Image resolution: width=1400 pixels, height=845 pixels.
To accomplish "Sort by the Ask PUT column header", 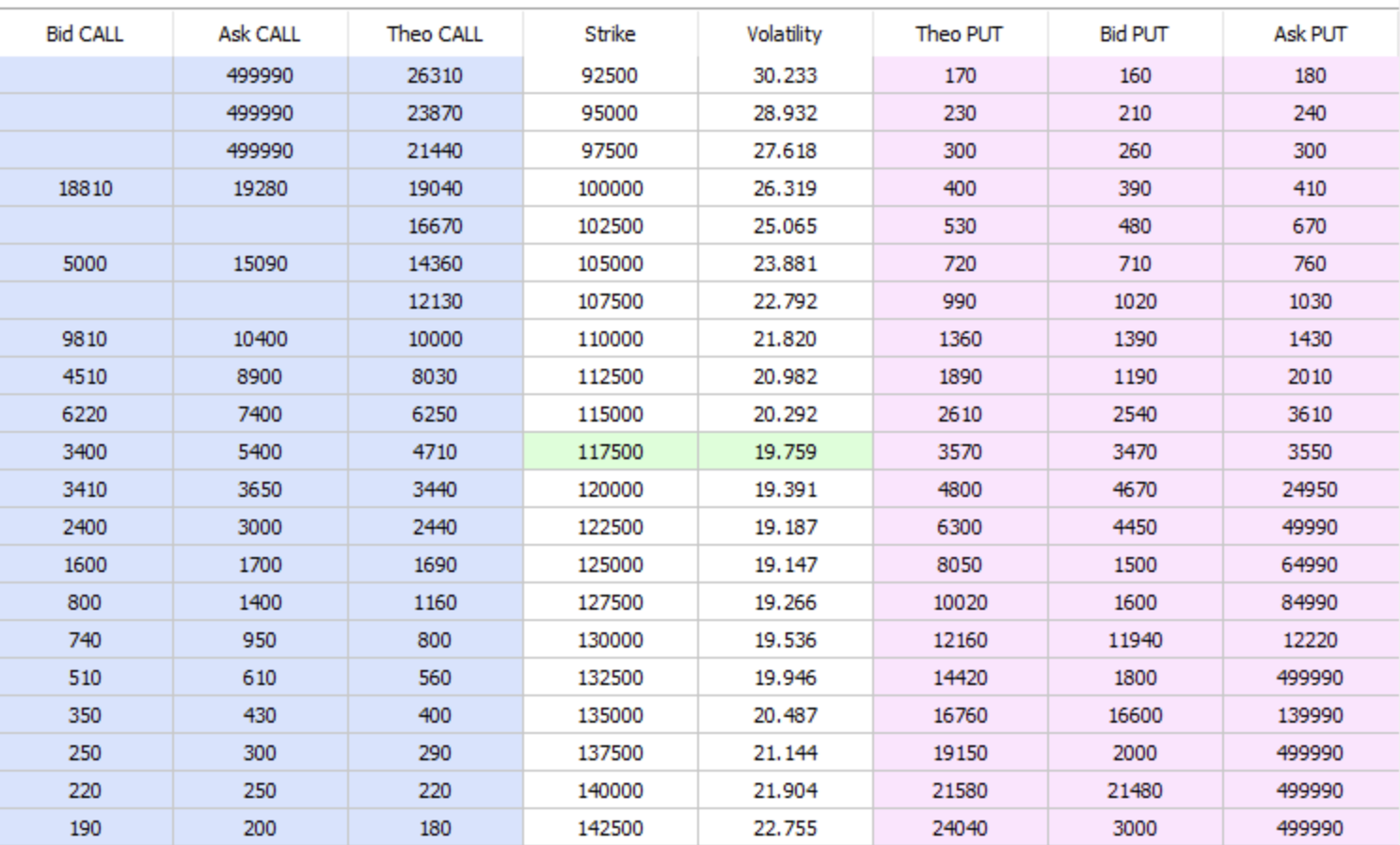I will pyautogui.click(x=1310, y=35).
